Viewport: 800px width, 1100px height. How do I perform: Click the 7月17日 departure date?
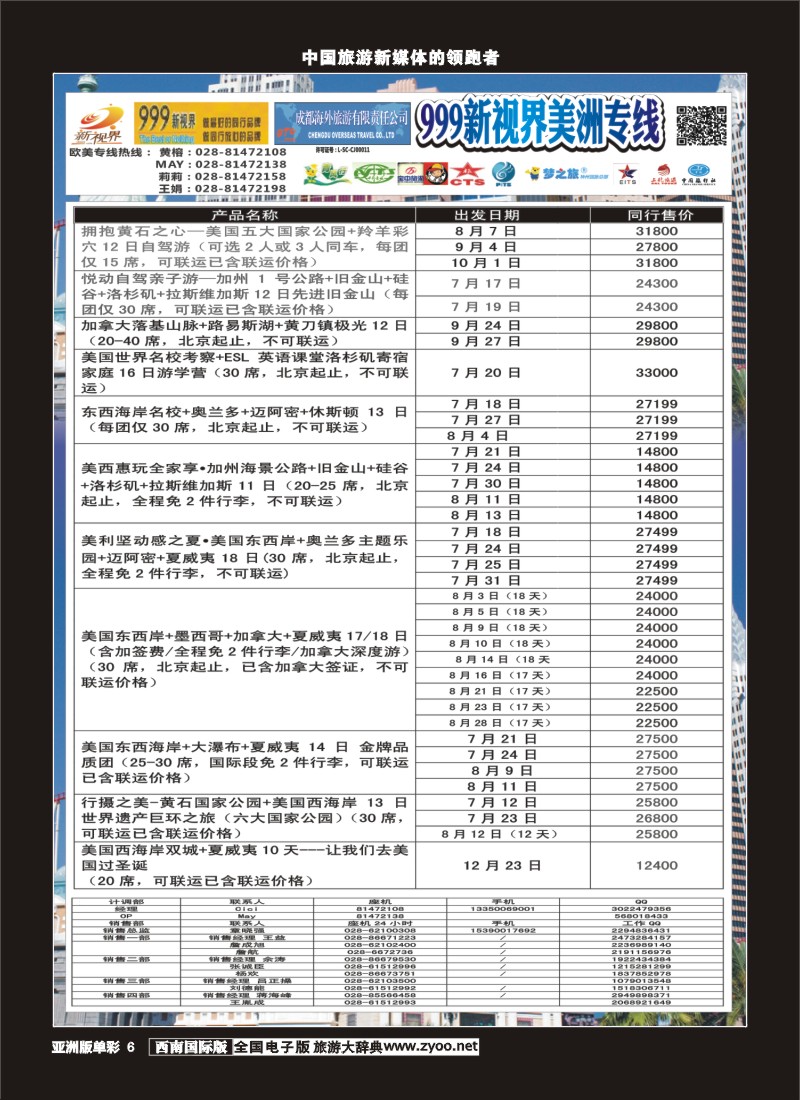point(486,283)
